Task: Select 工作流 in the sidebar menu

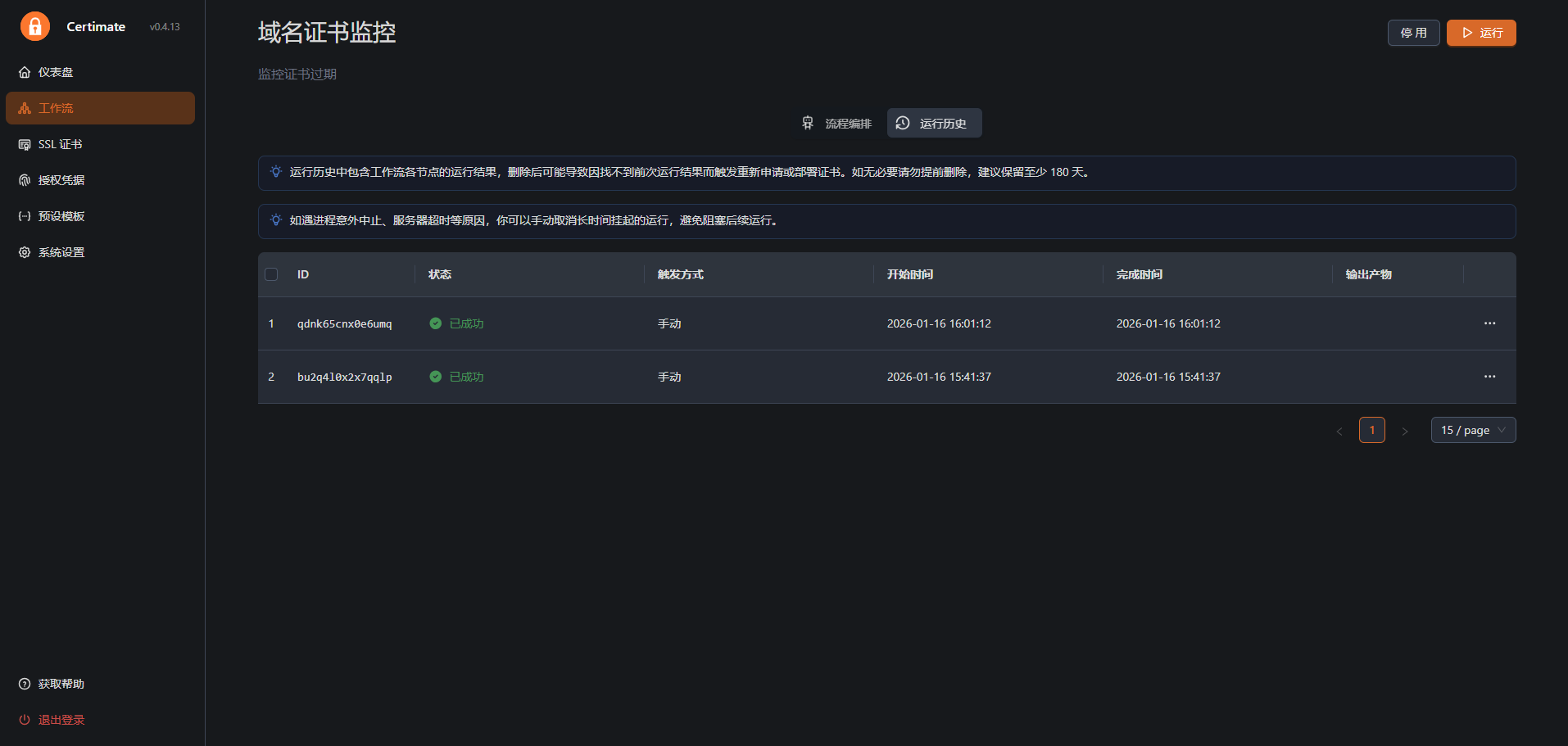Action: click(x=100, y=109)
